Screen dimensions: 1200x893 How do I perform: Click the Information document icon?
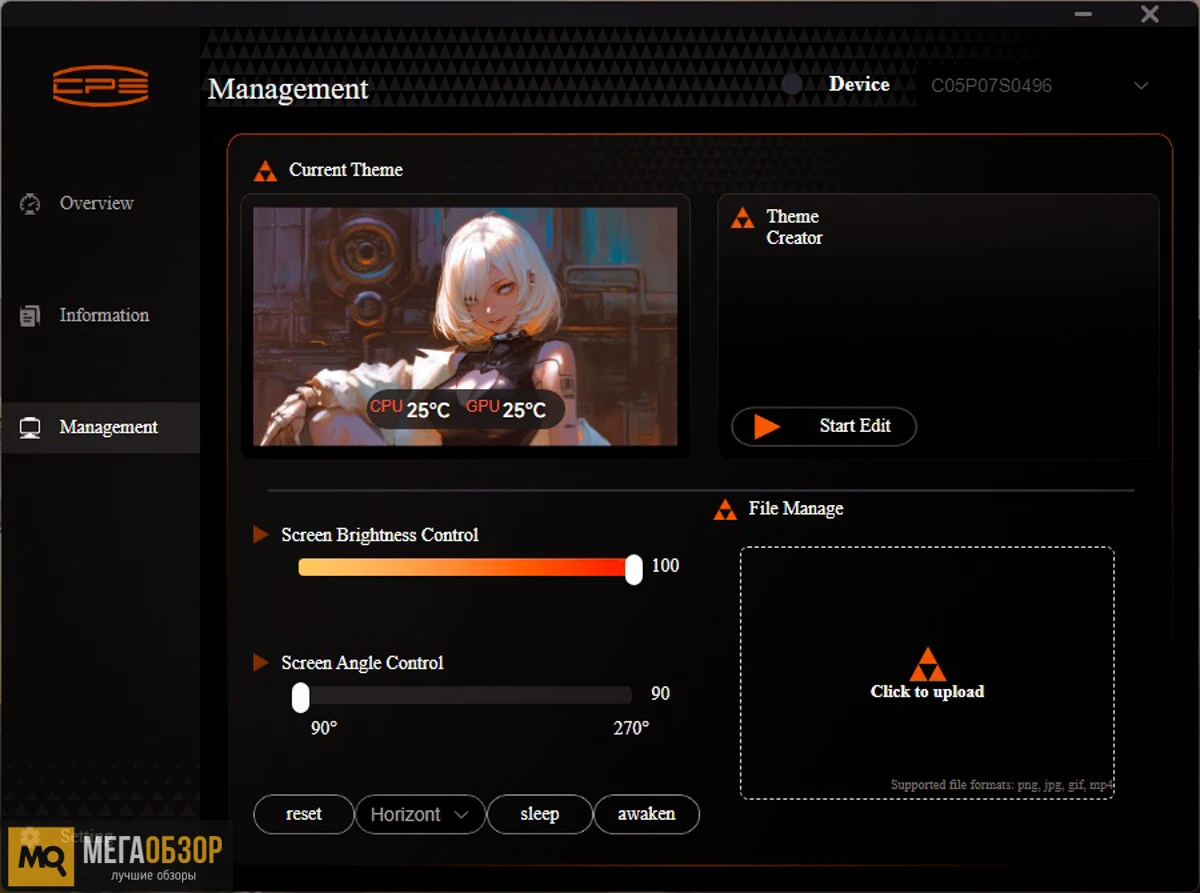click(x=30, y=316)
